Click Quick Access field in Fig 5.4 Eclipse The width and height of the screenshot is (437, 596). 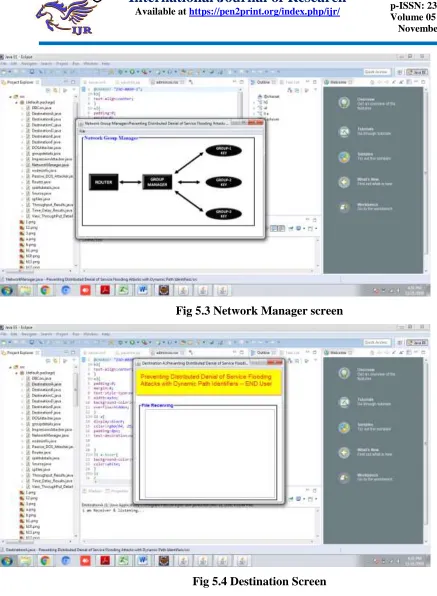point(376,342)
